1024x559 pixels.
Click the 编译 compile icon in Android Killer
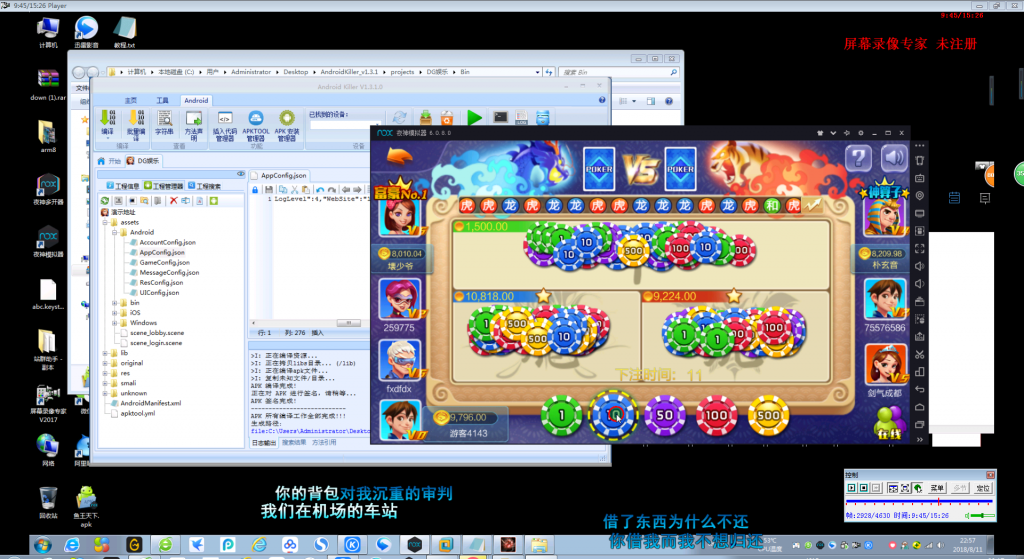(107, 122)
